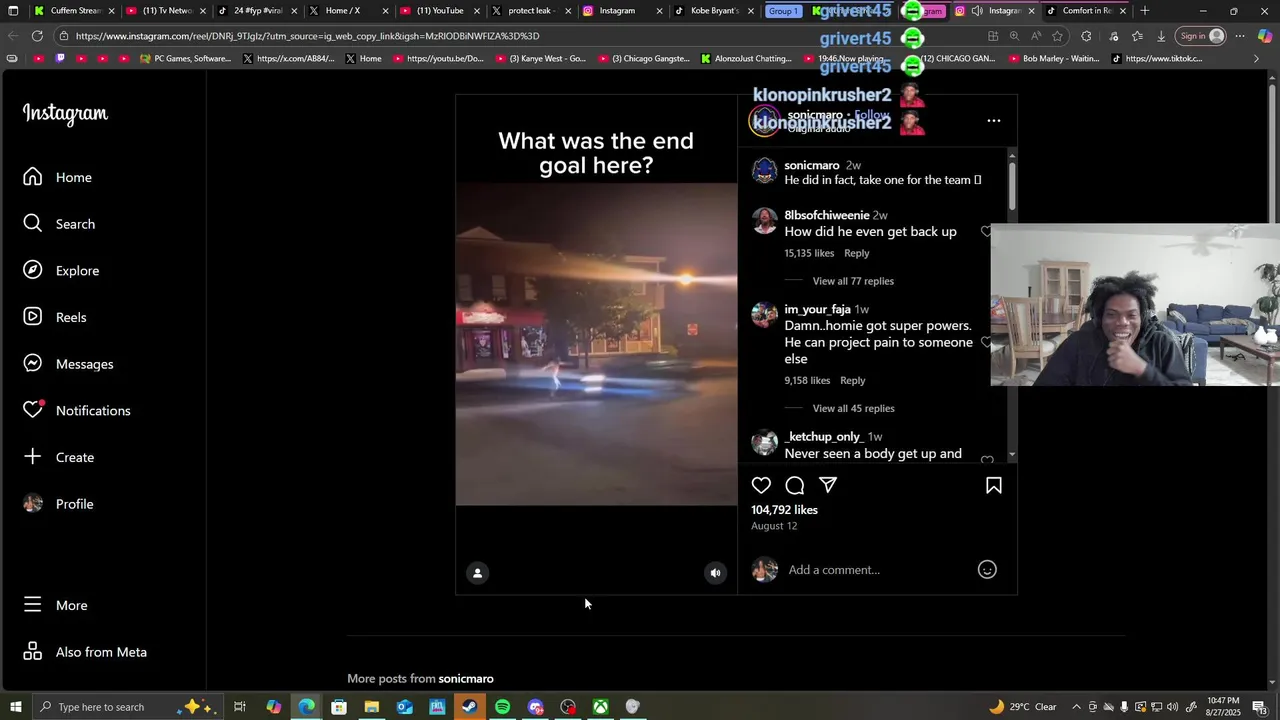Click sonicmaro username in caption
The width and height of the screenshot is (1280, 720).
(x=811, y=165)
